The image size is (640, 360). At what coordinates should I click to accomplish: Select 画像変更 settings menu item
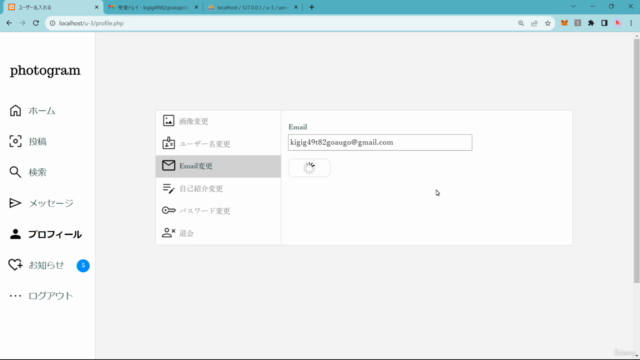(218, 121)
